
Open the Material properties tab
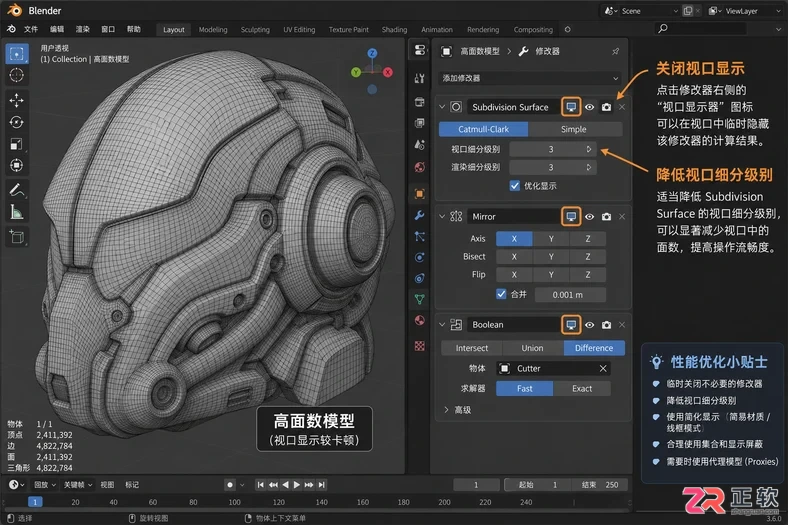(x=420, y=321)
